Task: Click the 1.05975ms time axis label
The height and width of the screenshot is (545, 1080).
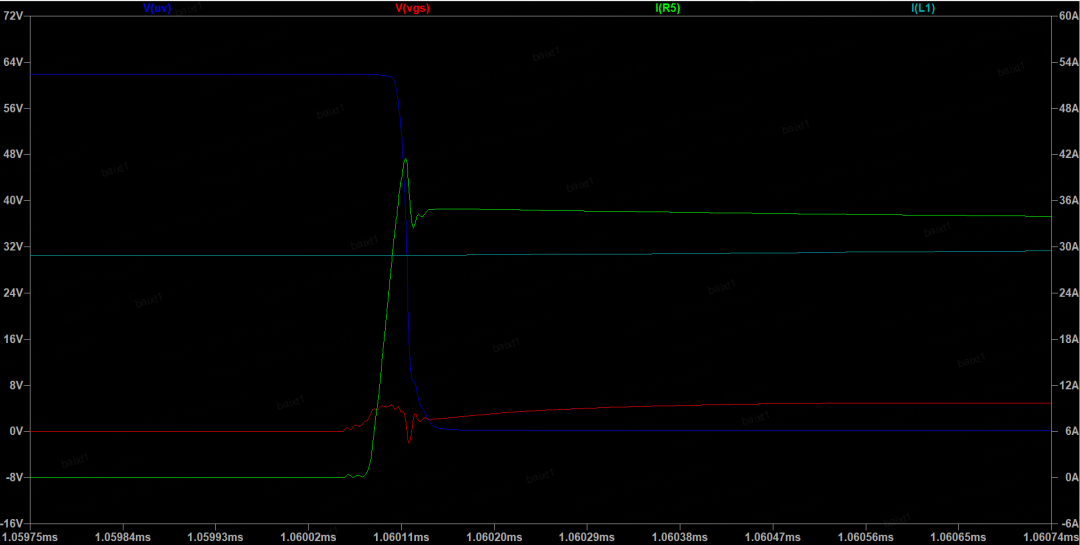Action: tap(31, 536)
